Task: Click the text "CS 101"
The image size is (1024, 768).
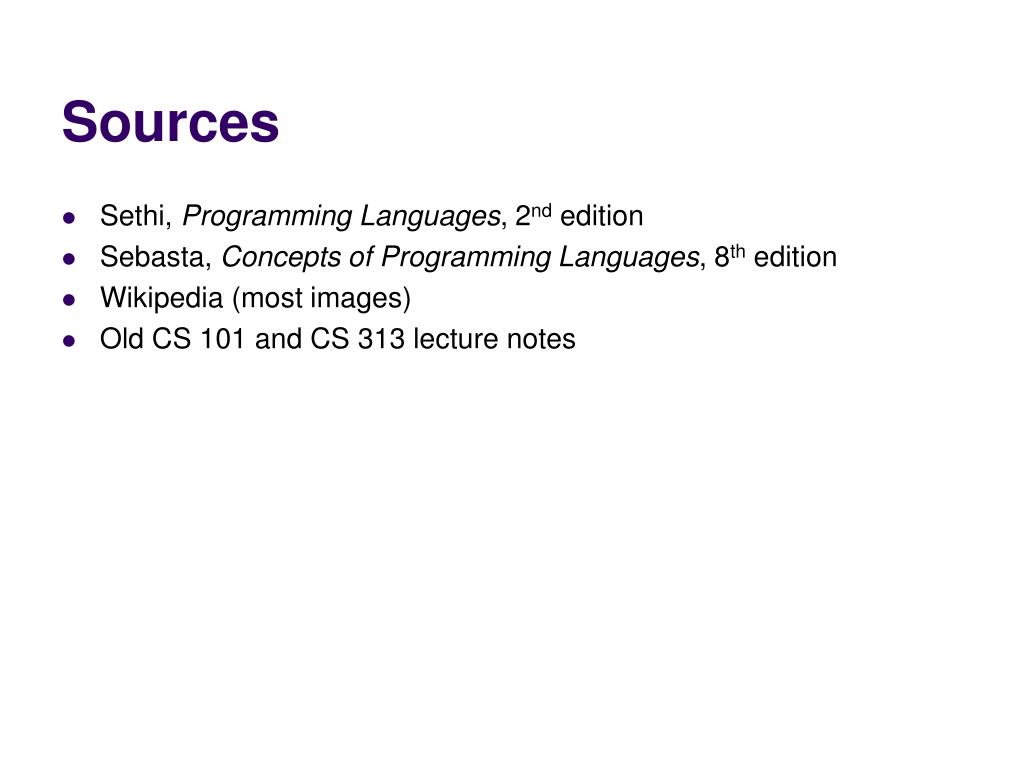Action: [x=198, y=340]
